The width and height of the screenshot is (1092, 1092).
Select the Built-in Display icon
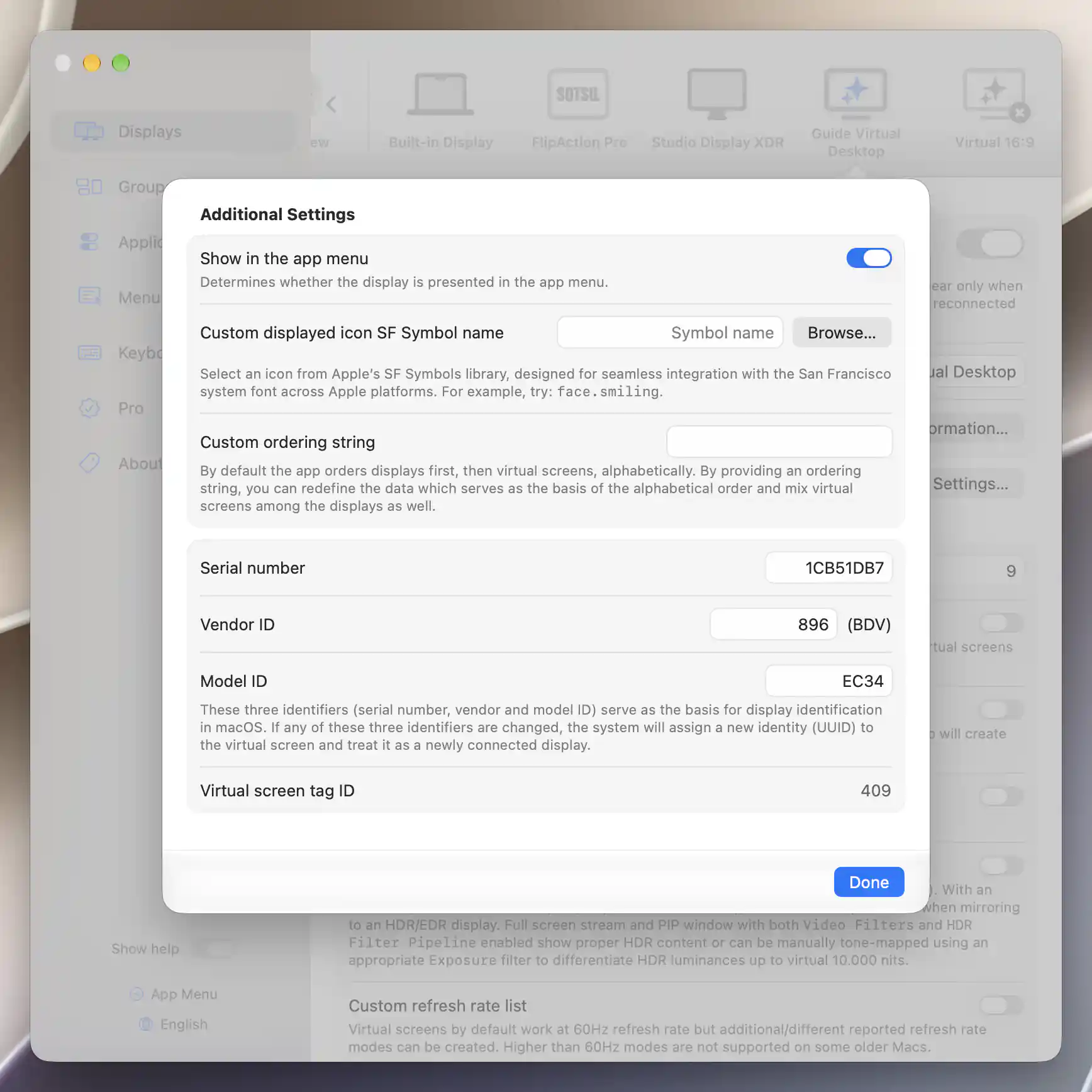(x=440, y=94)
